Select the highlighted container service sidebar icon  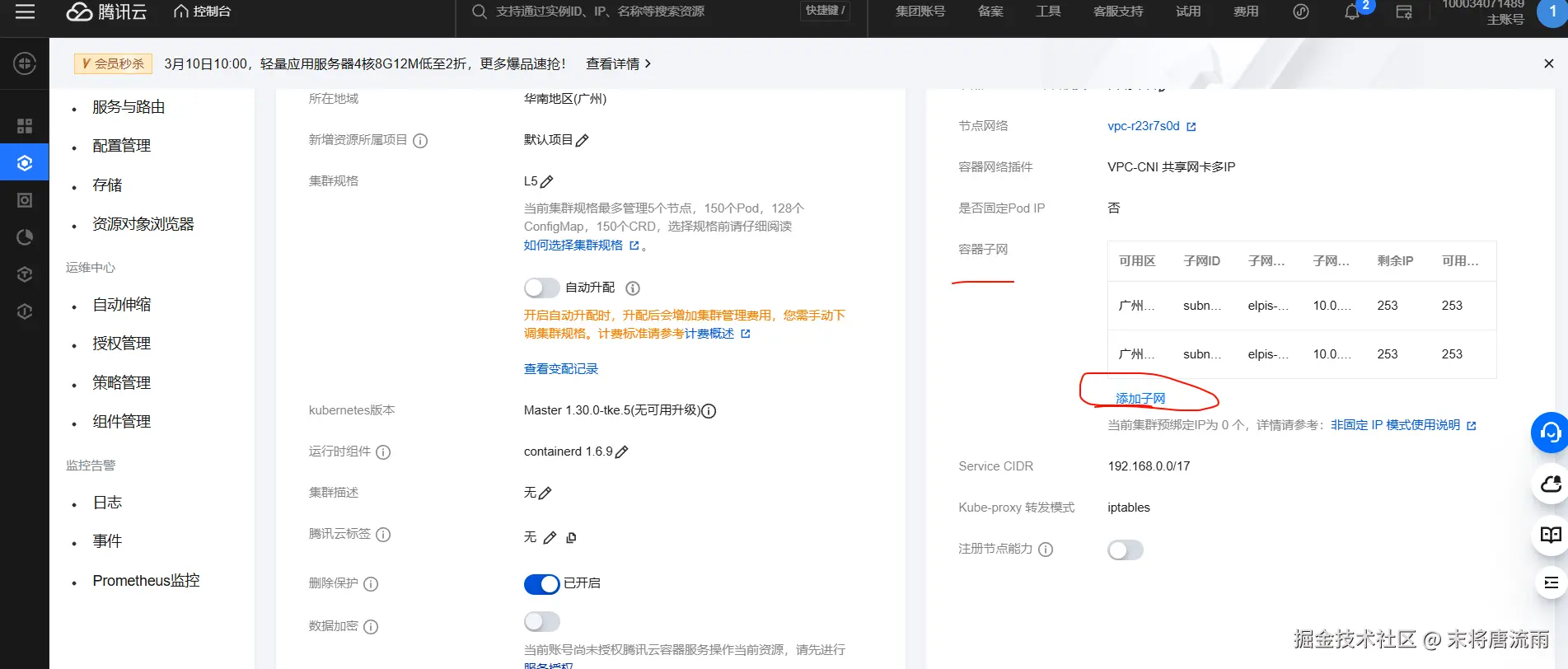[x=25, y=163]
